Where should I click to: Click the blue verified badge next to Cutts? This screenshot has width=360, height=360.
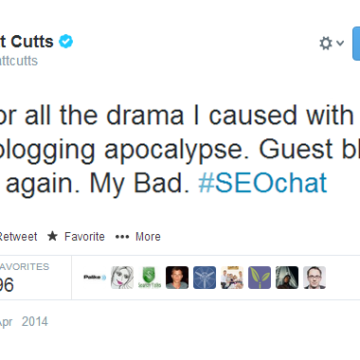click(66, 42)
